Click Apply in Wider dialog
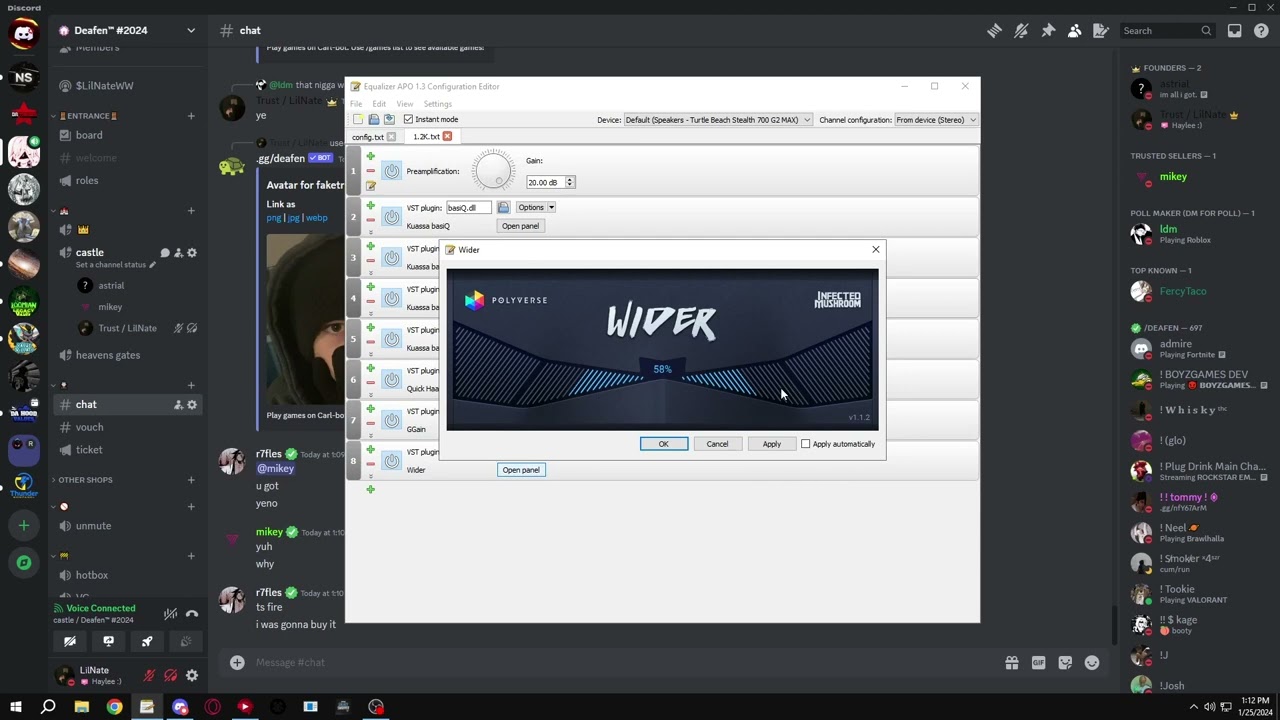The width and height of the screenshot is (1280, 720). 772,444
